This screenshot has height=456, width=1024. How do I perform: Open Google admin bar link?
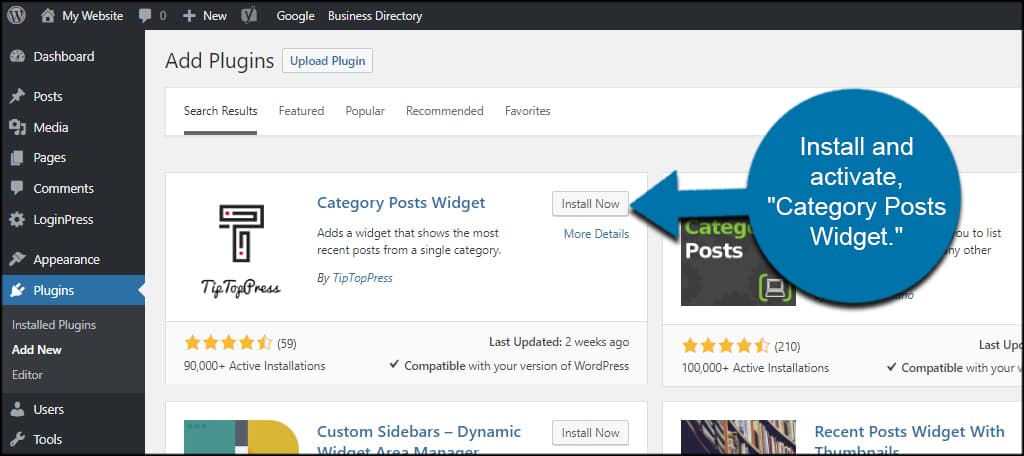pyautogui.click(x=295, y=16)
